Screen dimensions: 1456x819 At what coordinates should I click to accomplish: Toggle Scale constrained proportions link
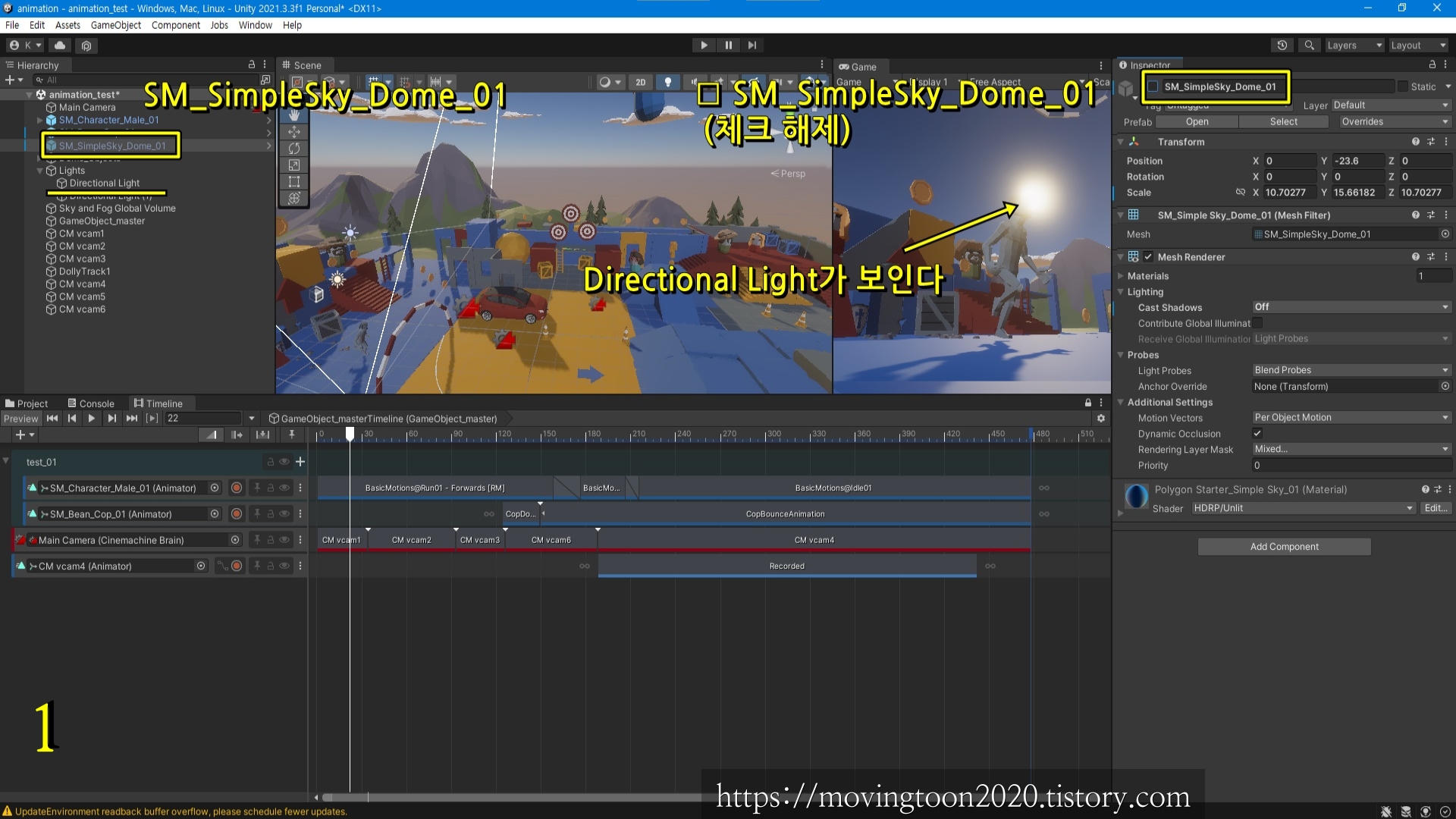pyautogui.click(x=1241, y=193)
